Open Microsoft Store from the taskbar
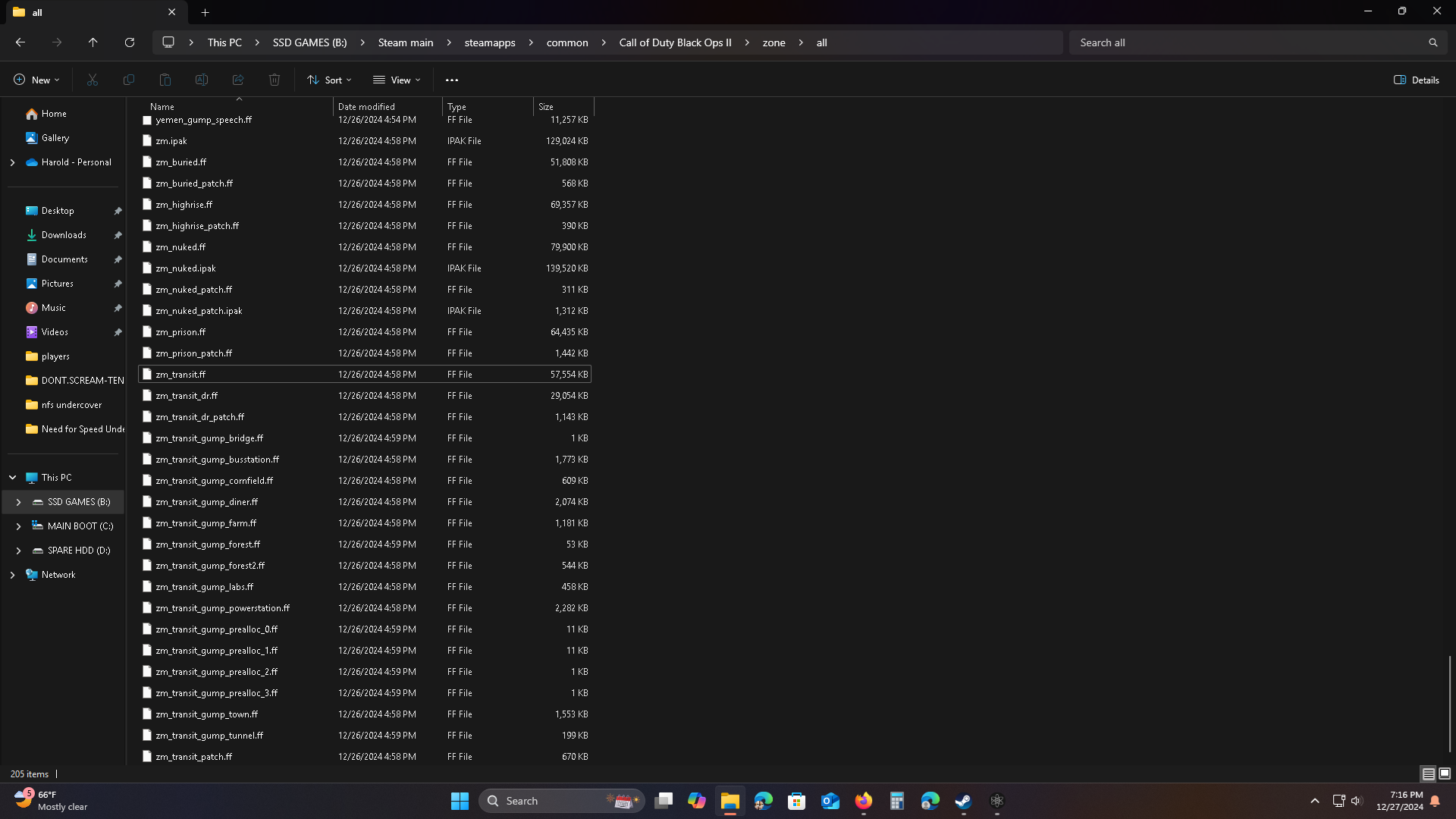This screenshot has height=819, width=1456. coord(797,801)
